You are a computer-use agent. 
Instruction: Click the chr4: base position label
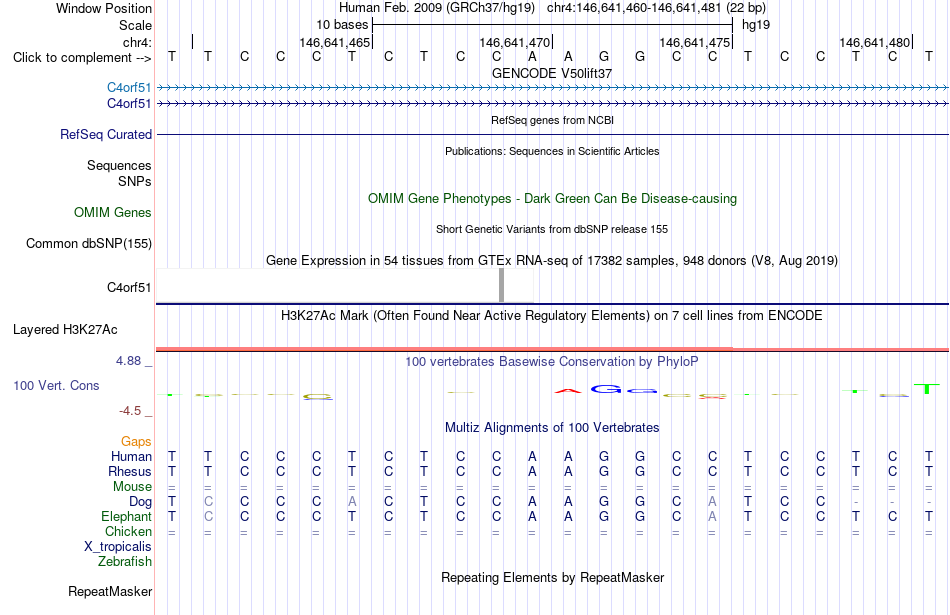137,42
